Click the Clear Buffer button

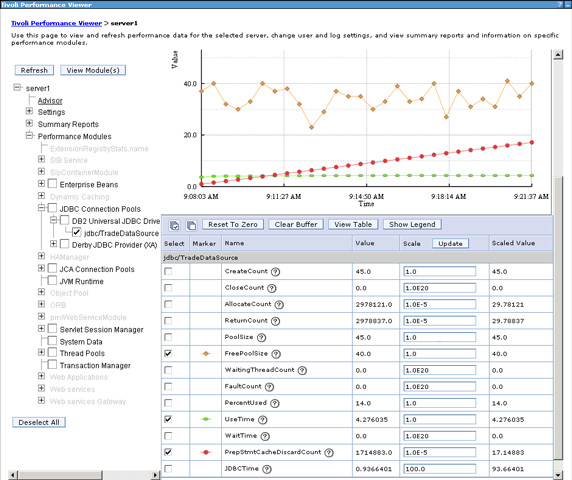(296, 224)
